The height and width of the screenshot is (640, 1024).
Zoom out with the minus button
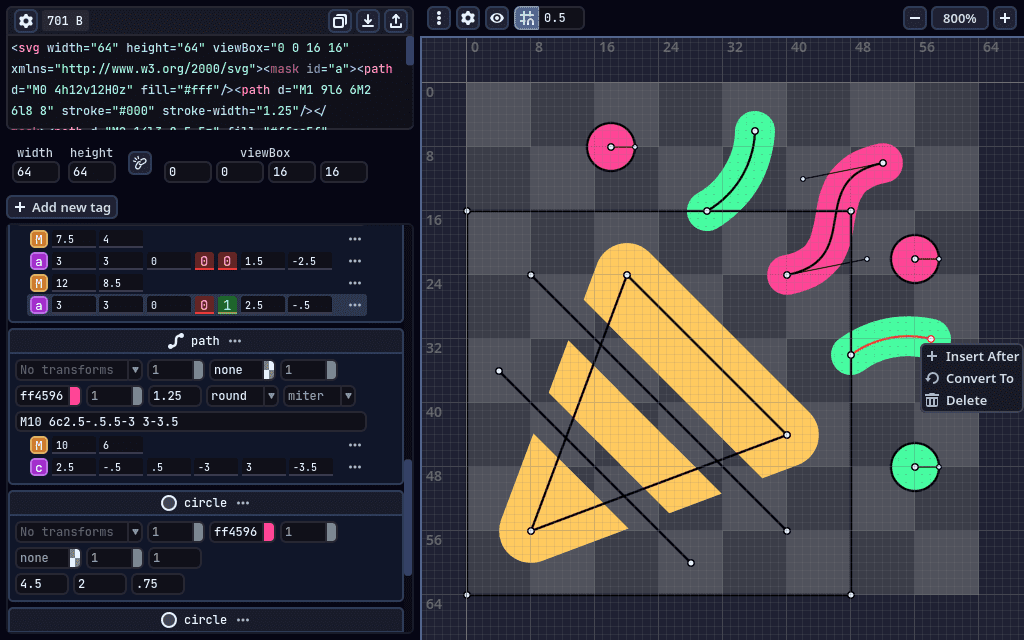click(x=915, y=18)
